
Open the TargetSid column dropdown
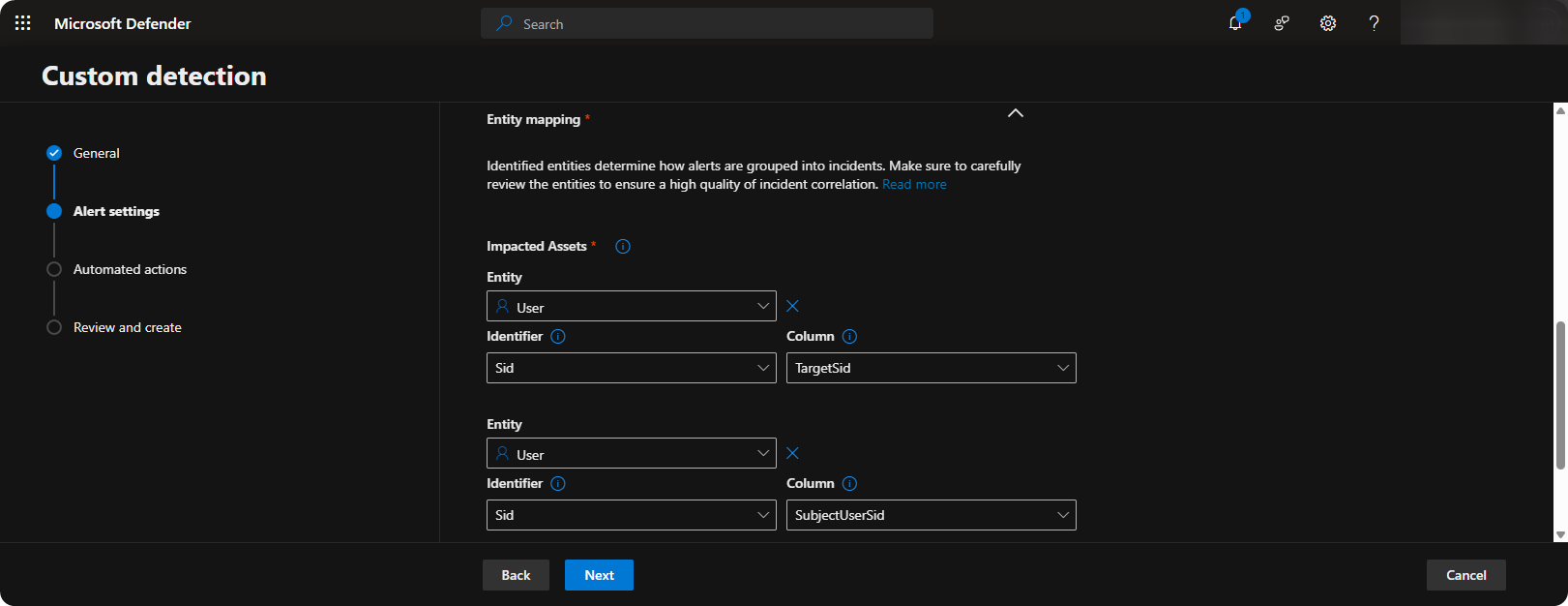click(931, 368)
